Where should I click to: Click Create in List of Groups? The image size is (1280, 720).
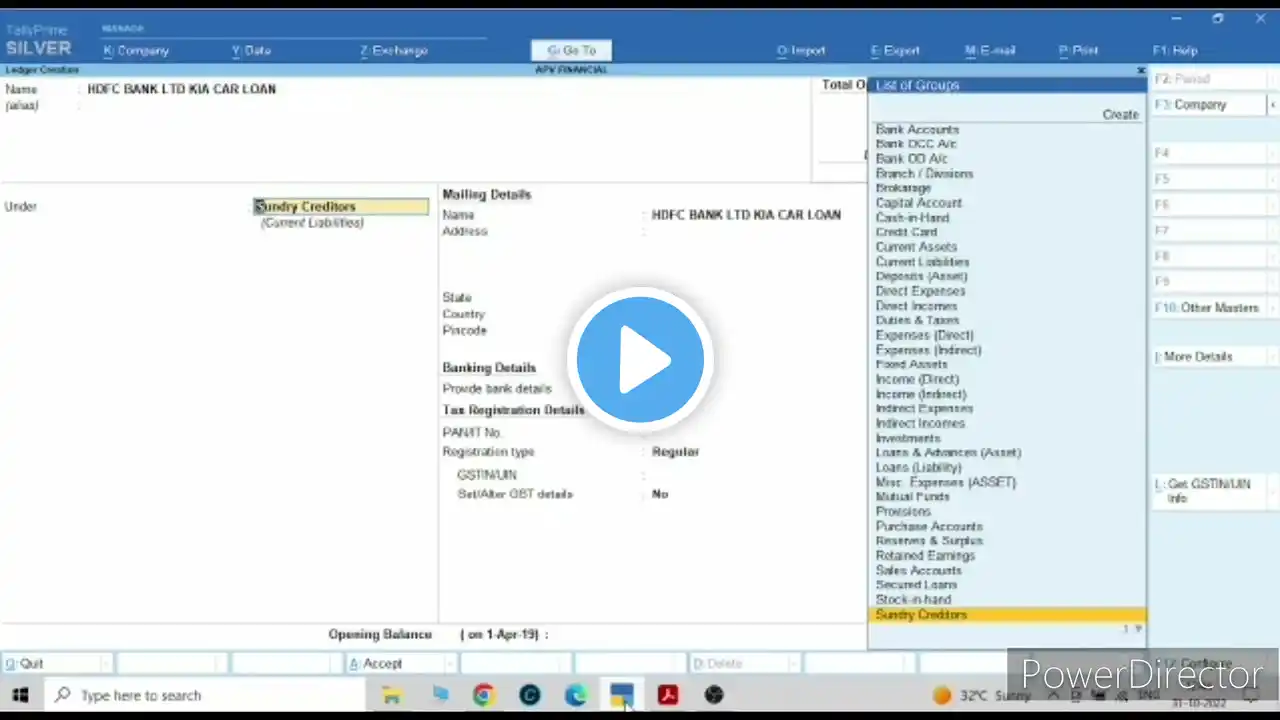point(1120,114)
